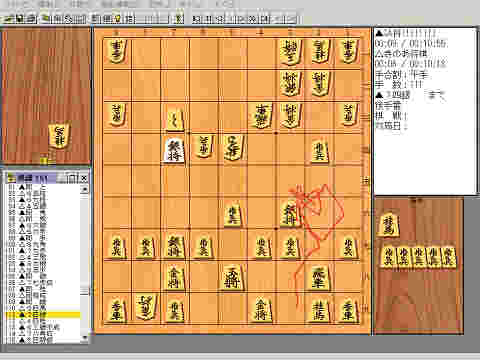Pick knight from Black's captured-piece tray

389,225
